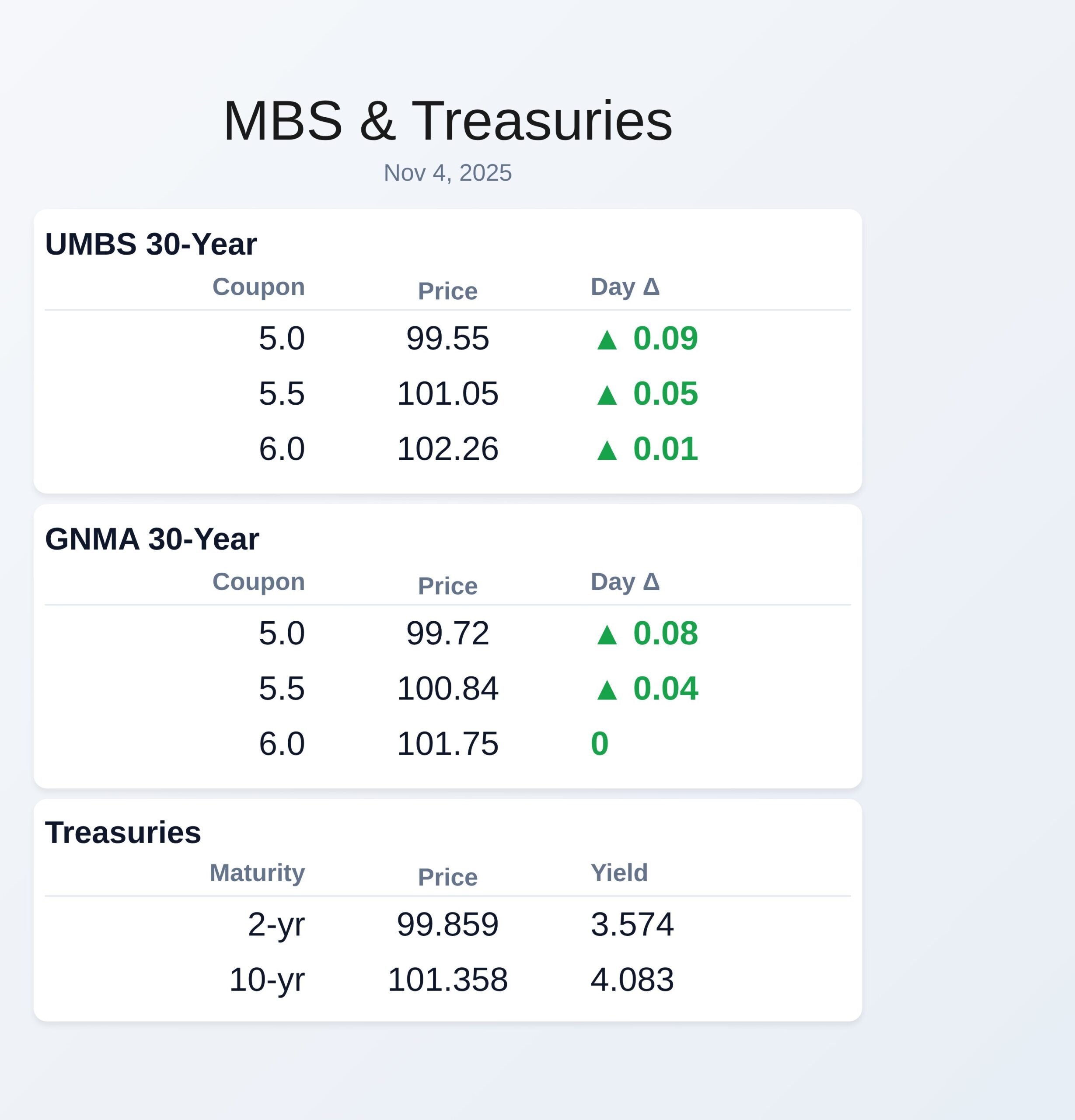This screenshot has height=1120, width=1075.
Task: Click the green triangle next to GNMA 0.08
Action: click(x=607, y=634)
